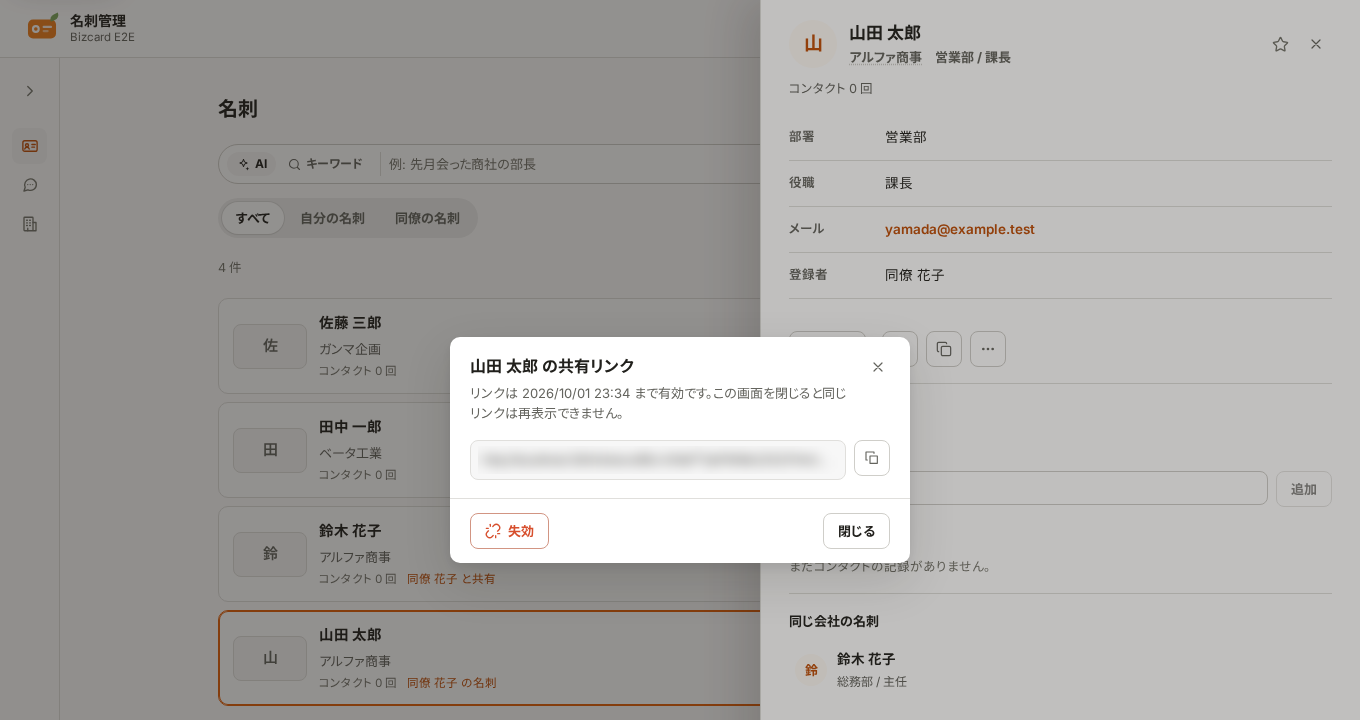Click the 佐 avatar in the card list
The image size is (1360, 720).
[x=270, y=346]
